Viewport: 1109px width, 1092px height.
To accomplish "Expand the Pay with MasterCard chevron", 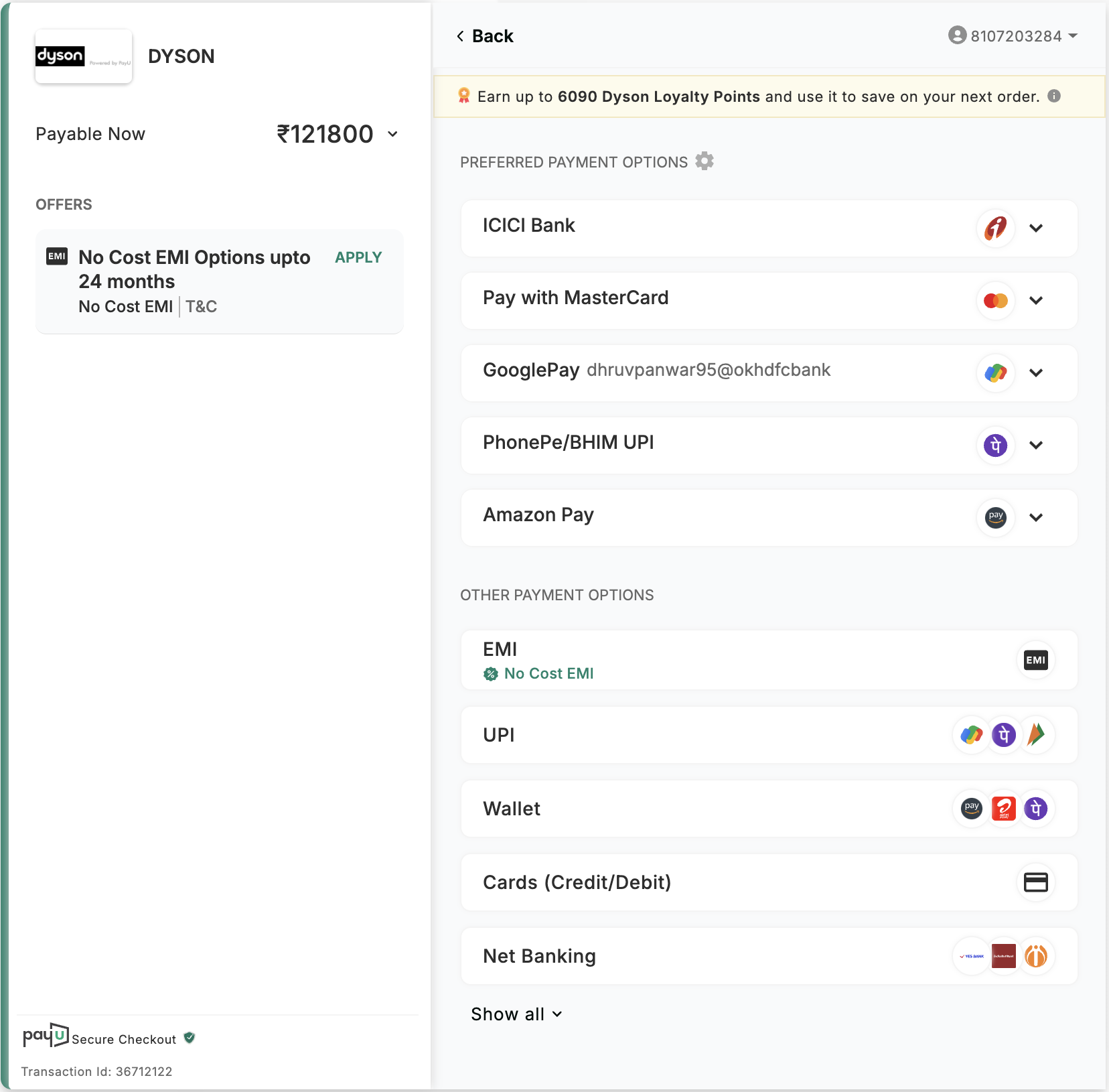I will tap(1036, 300).
